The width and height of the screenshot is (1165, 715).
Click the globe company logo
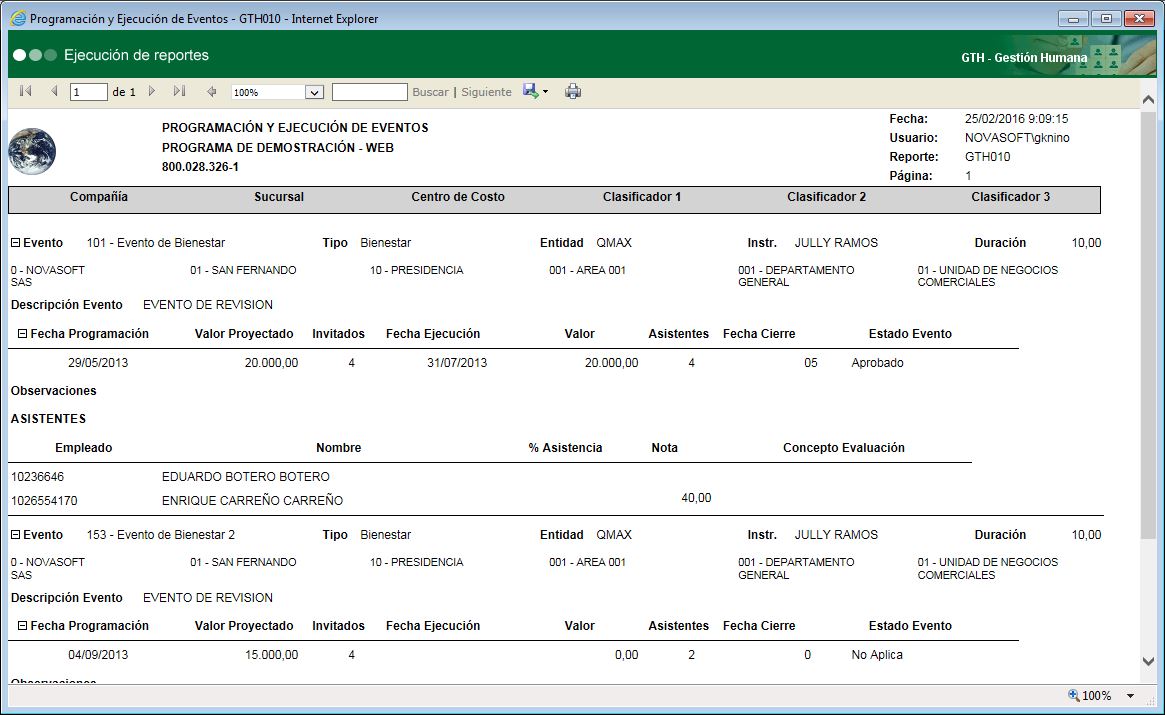[x=32, y=152]
